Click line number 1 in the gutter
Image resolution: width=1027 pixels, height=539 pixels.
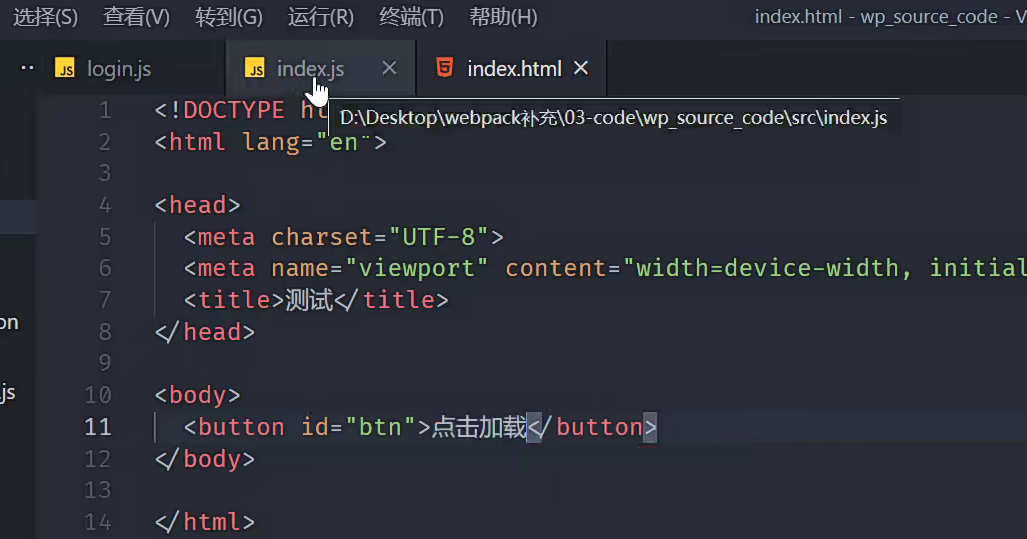(105, 110)
